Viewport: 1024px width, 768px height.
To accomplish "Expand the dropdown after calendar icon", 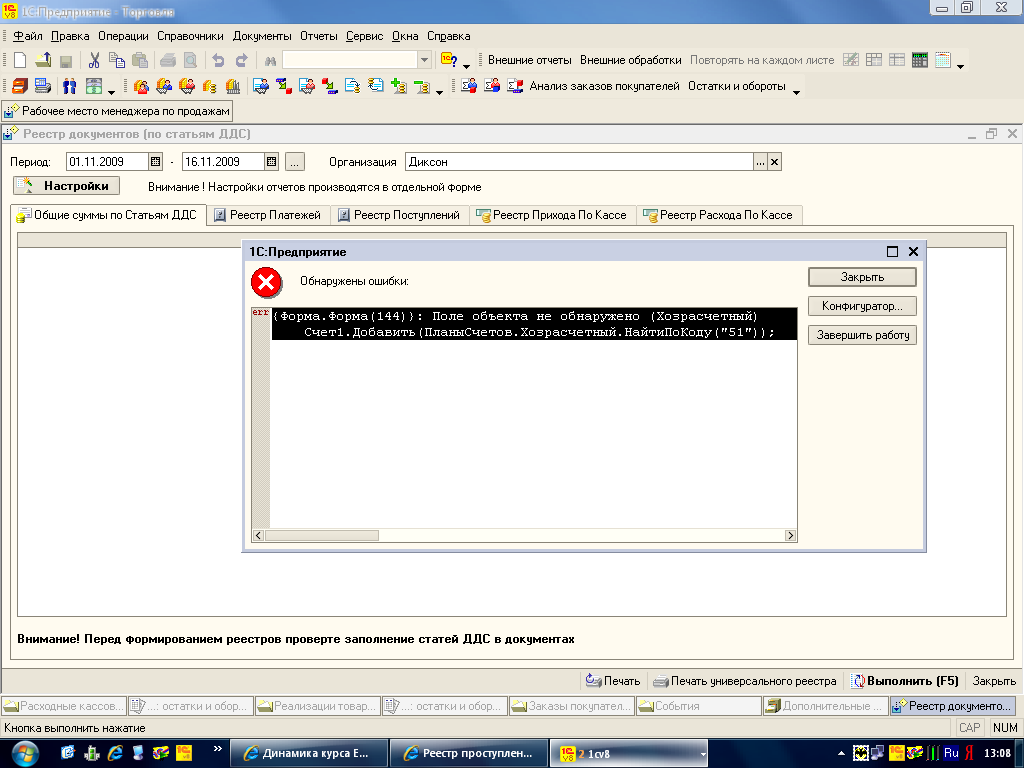I will pos(960,65).
